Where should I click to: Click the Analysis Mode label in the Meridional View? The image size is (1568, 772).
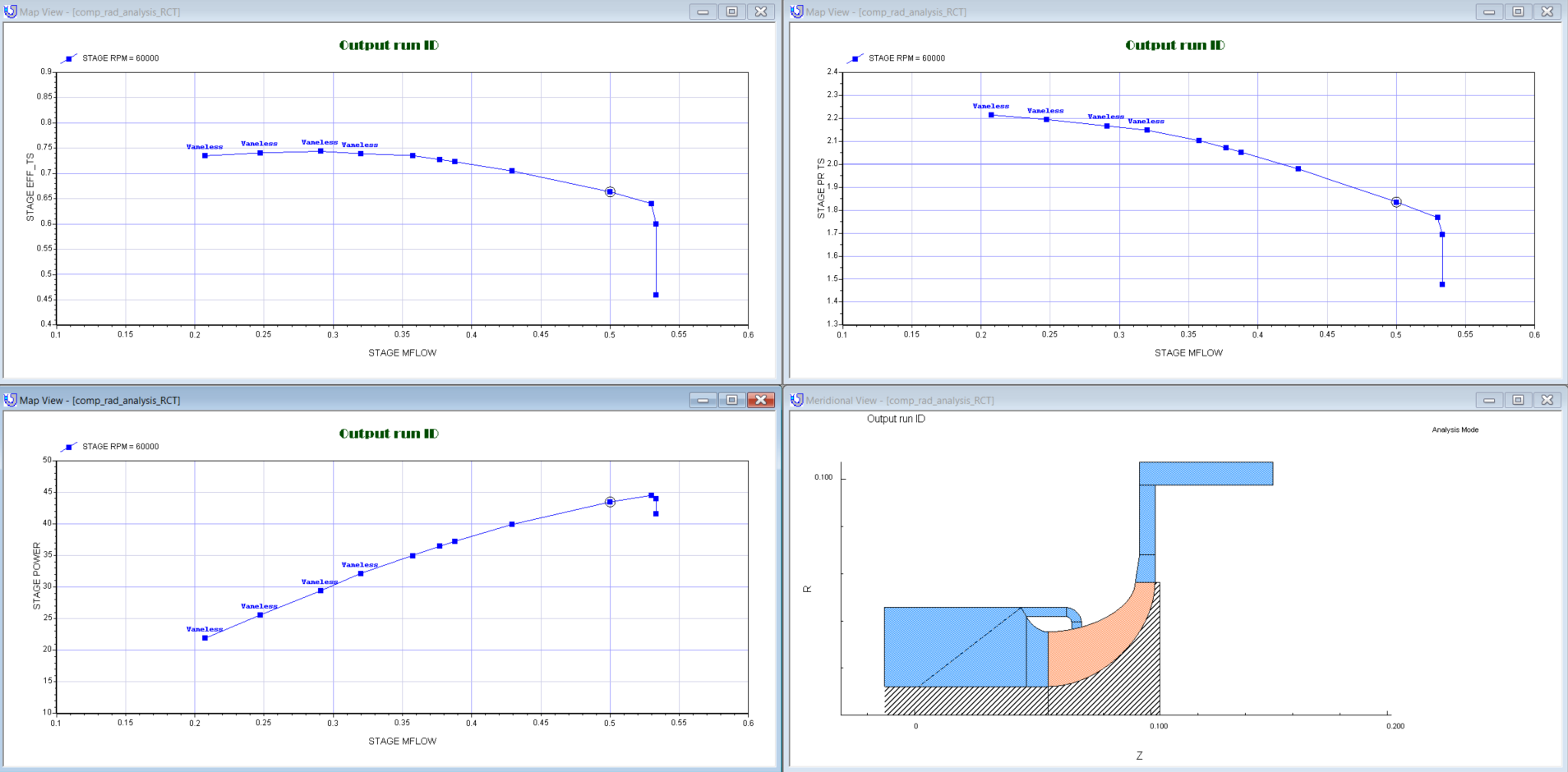1455,430
